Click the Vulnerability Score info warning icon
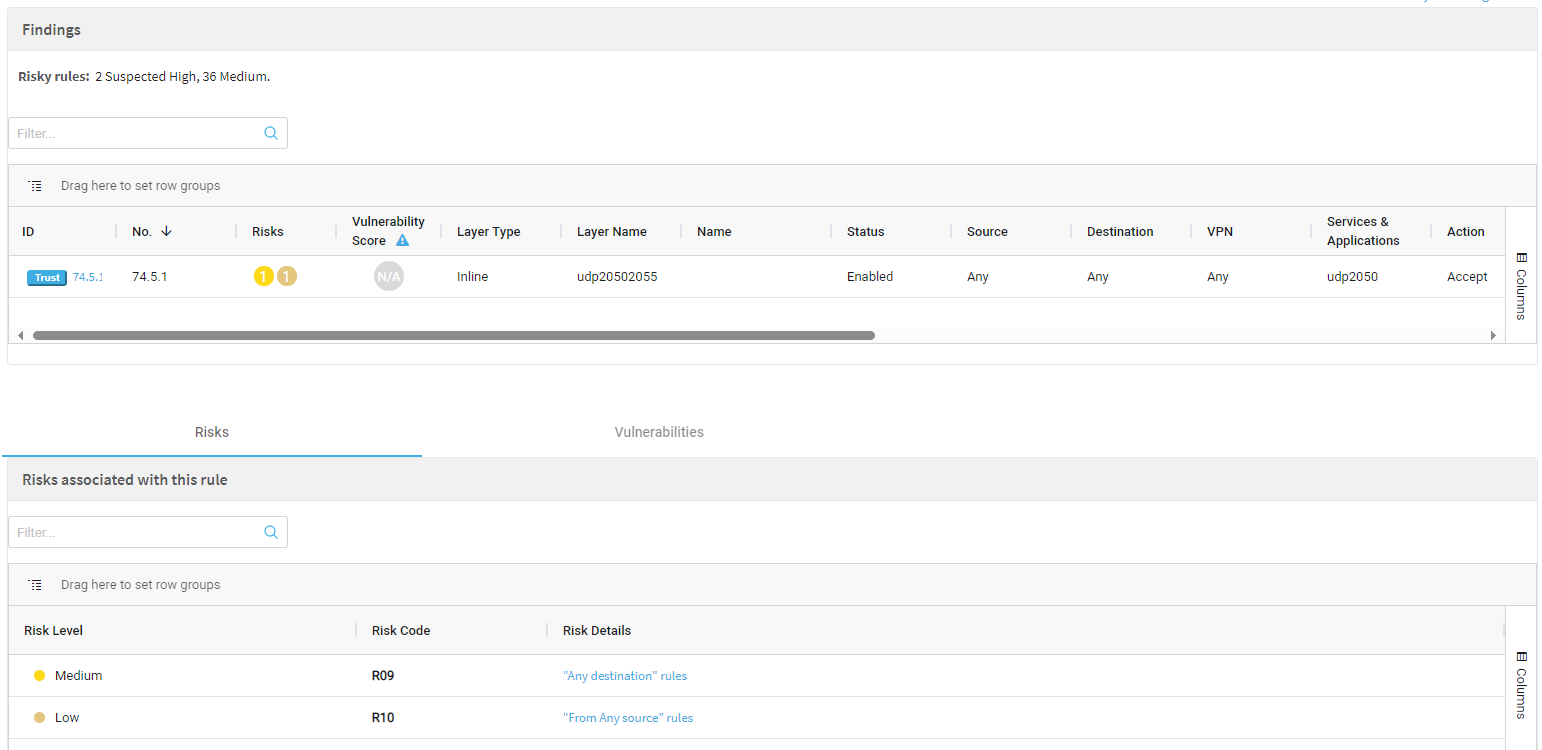Screen dimensions: 1542x750 click(402, 241)
